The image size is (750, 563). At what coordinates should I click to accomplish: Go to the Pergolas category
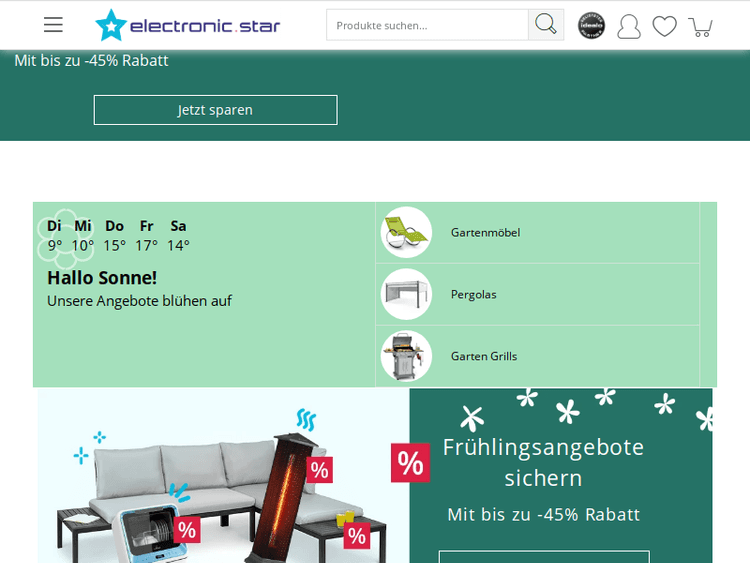[473, 295]
